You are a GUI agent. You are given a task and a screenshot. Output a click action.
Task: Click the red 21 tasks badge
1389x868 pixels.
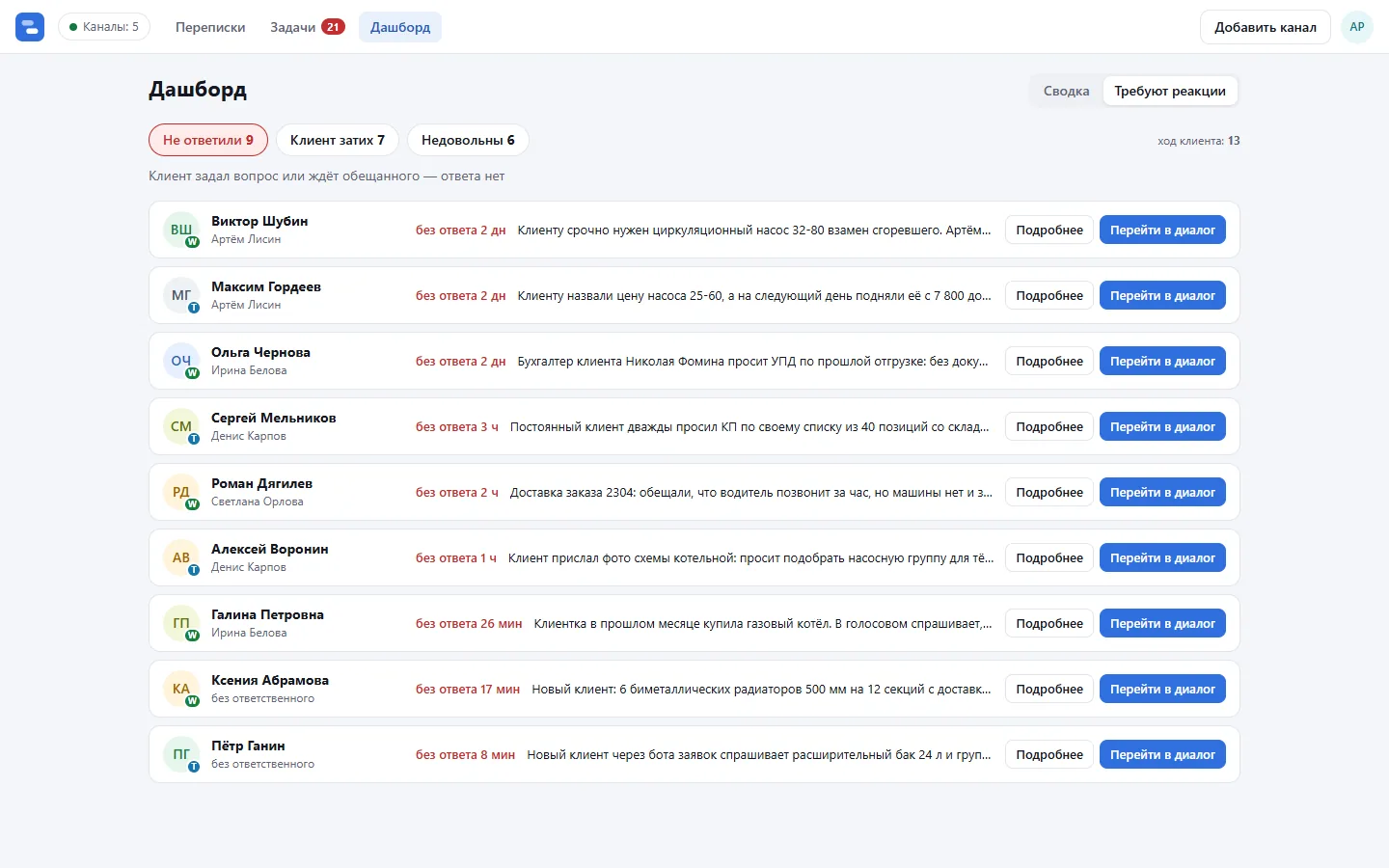(333, 27)
